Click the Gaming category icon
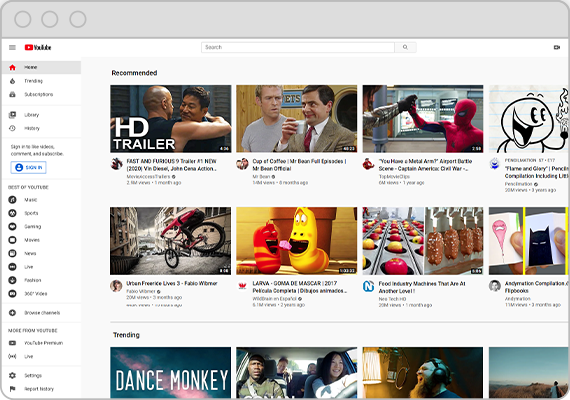The width and height of the screenshot is (570, 400). coord(12,227)
